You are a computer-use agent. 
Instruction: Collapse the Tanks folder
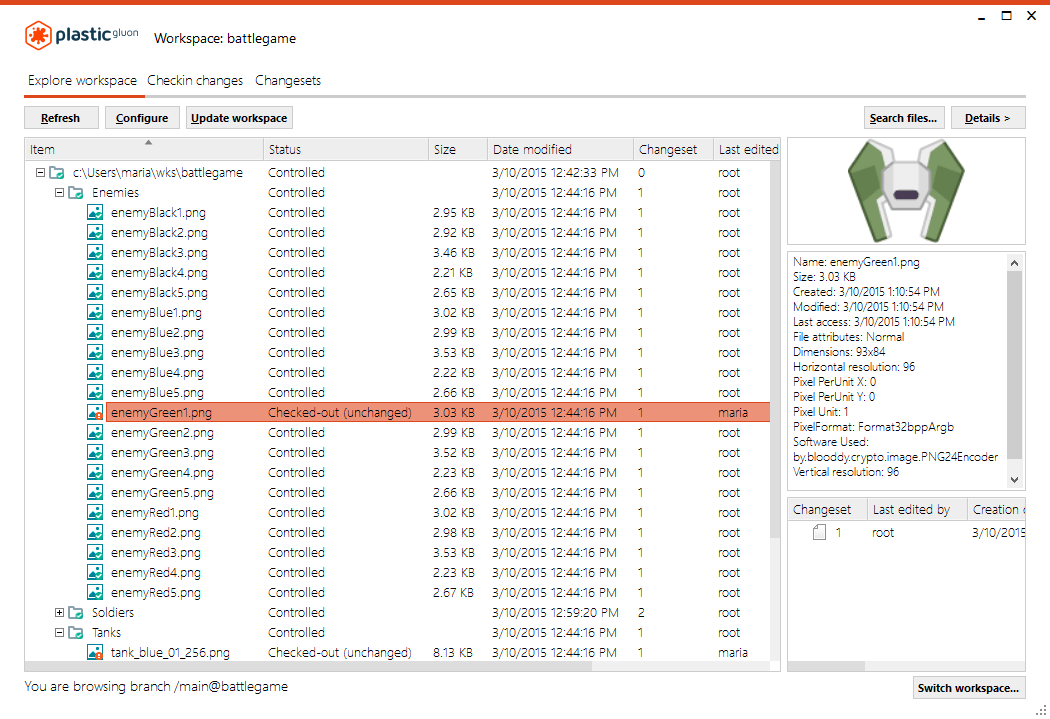(59, 633)
